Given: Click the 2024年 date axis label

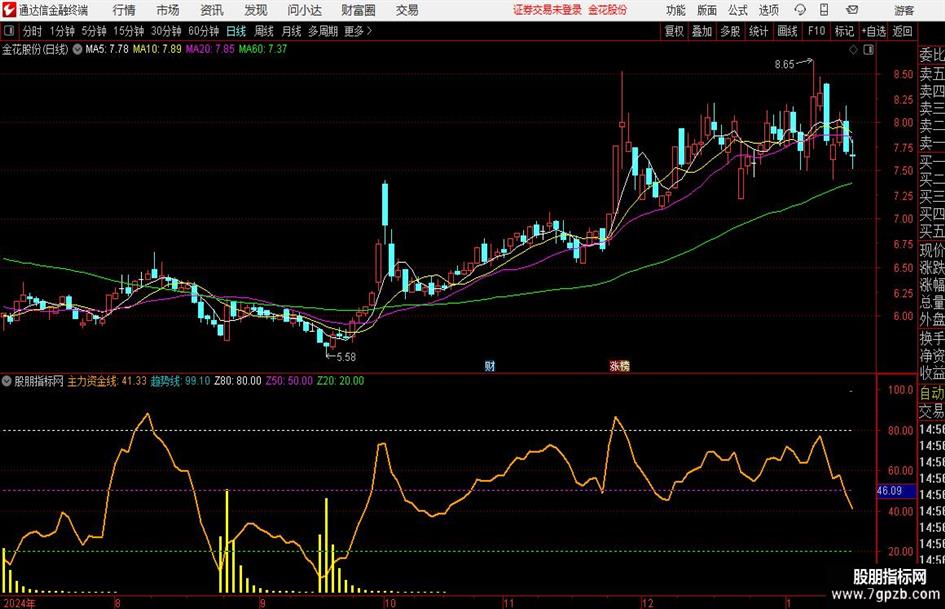Looking at the screenshot, I should click(19, 603).
